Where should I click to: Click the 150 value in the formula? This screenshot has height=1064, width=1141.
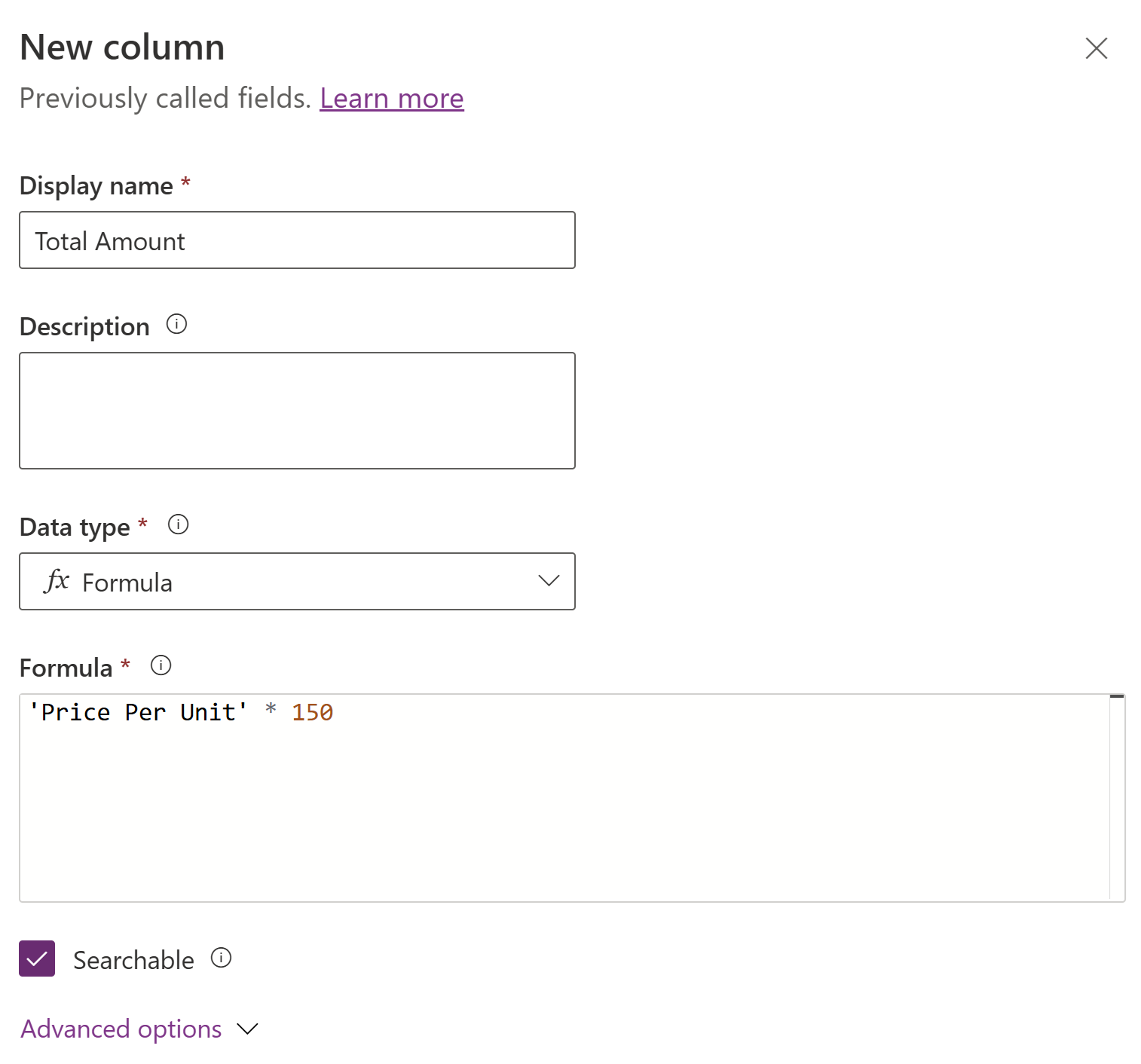(x=311, y=711)
